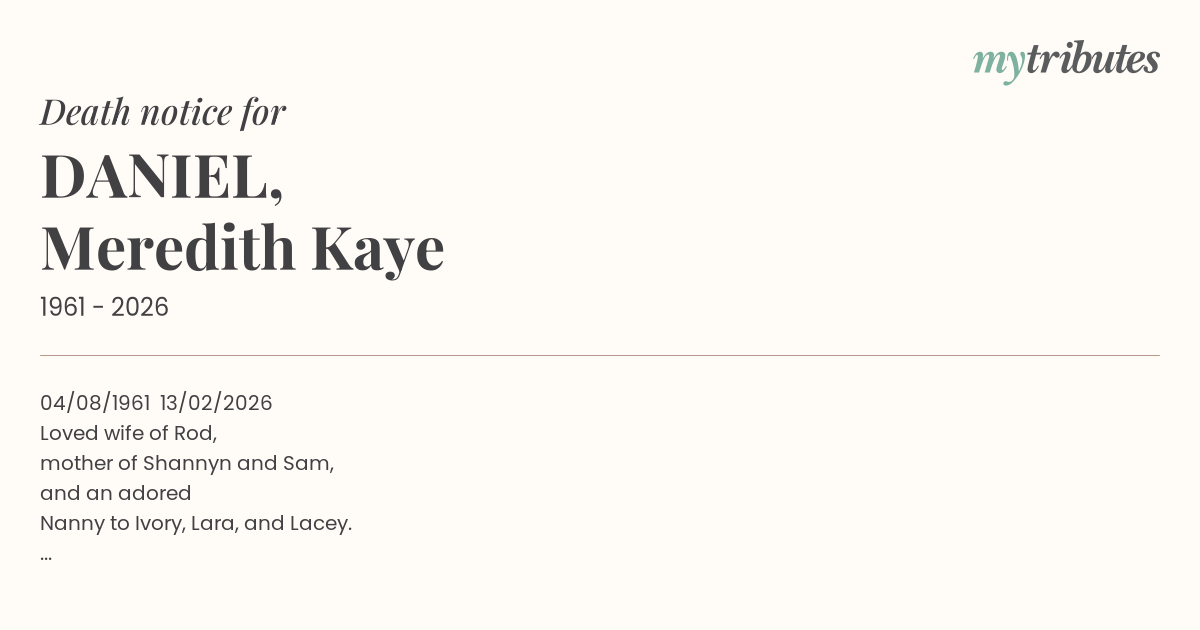
Task: Click the years 1961 - 2026
Action: tap(104, 307)
